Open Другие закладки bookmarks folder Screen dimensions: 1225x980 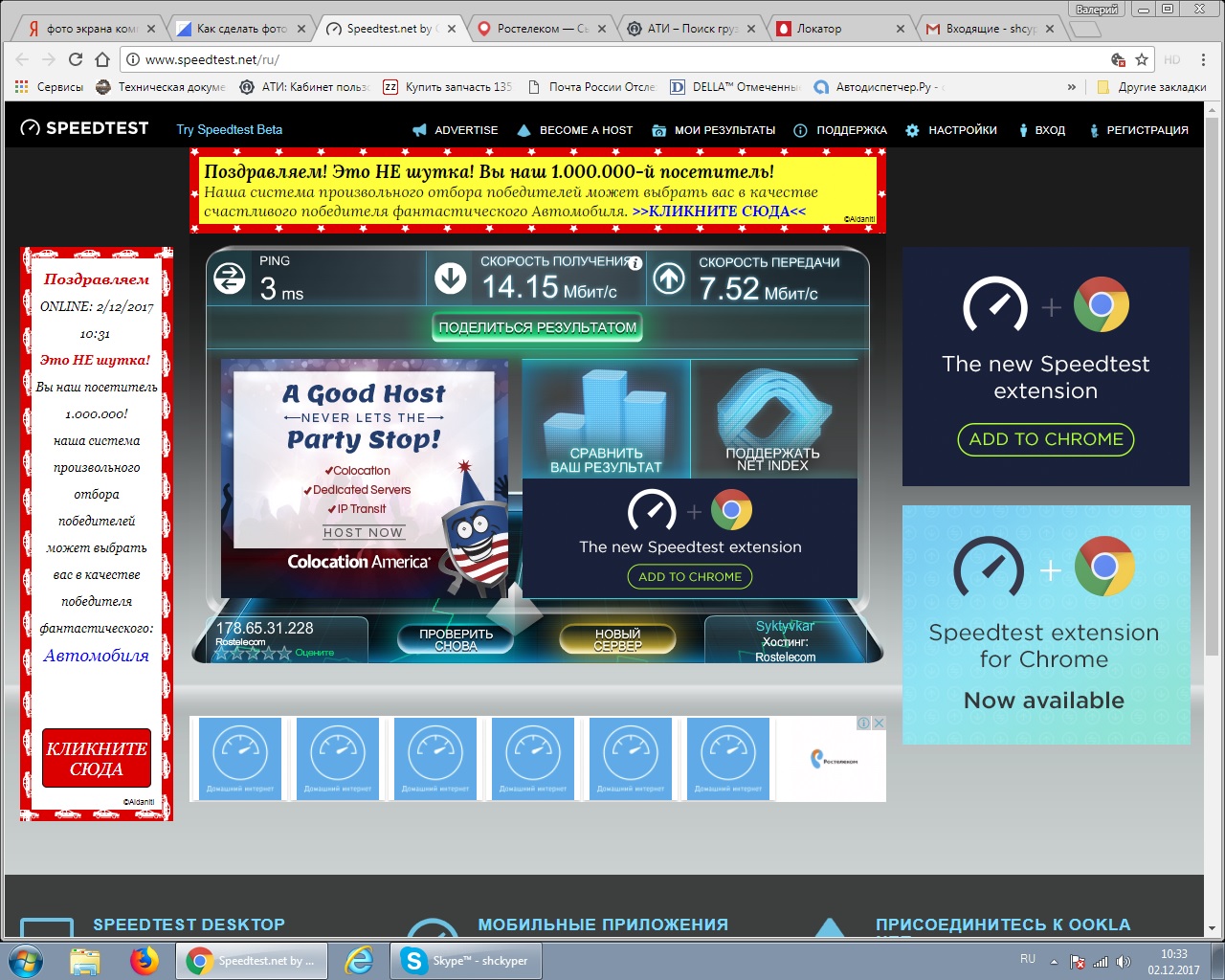coord(1152,87)
